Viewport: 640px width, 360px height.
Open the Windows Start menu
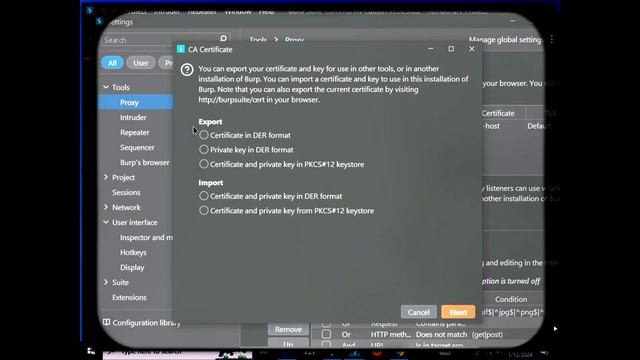pos(91,351)
